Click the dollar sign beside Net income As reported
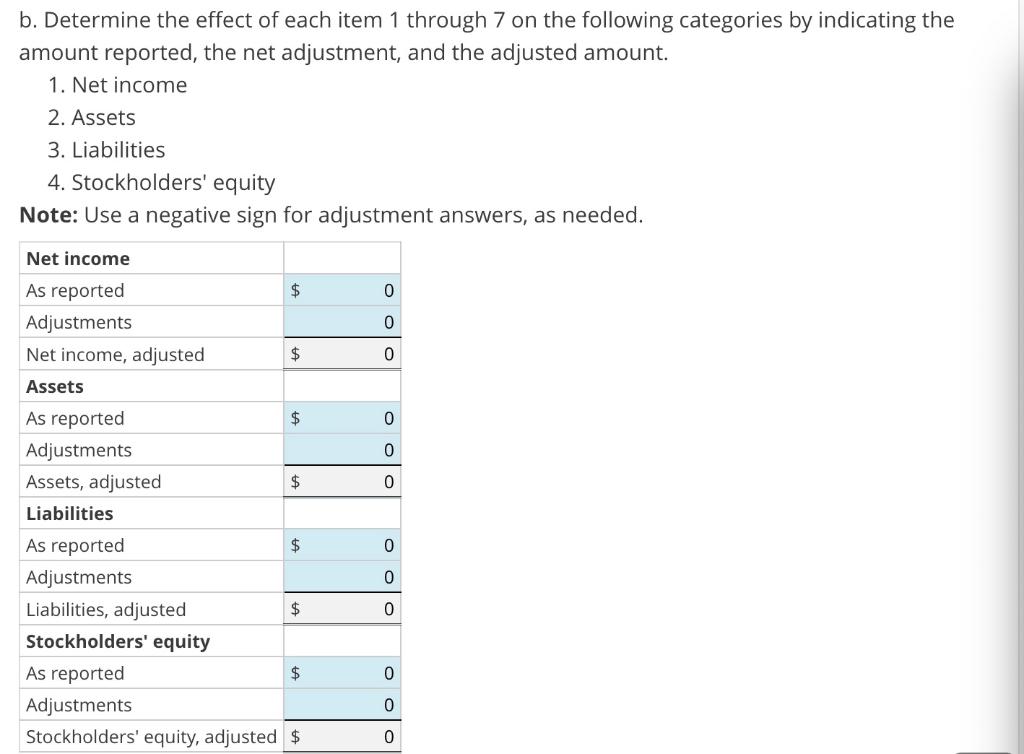 click(x=294, y=290)
